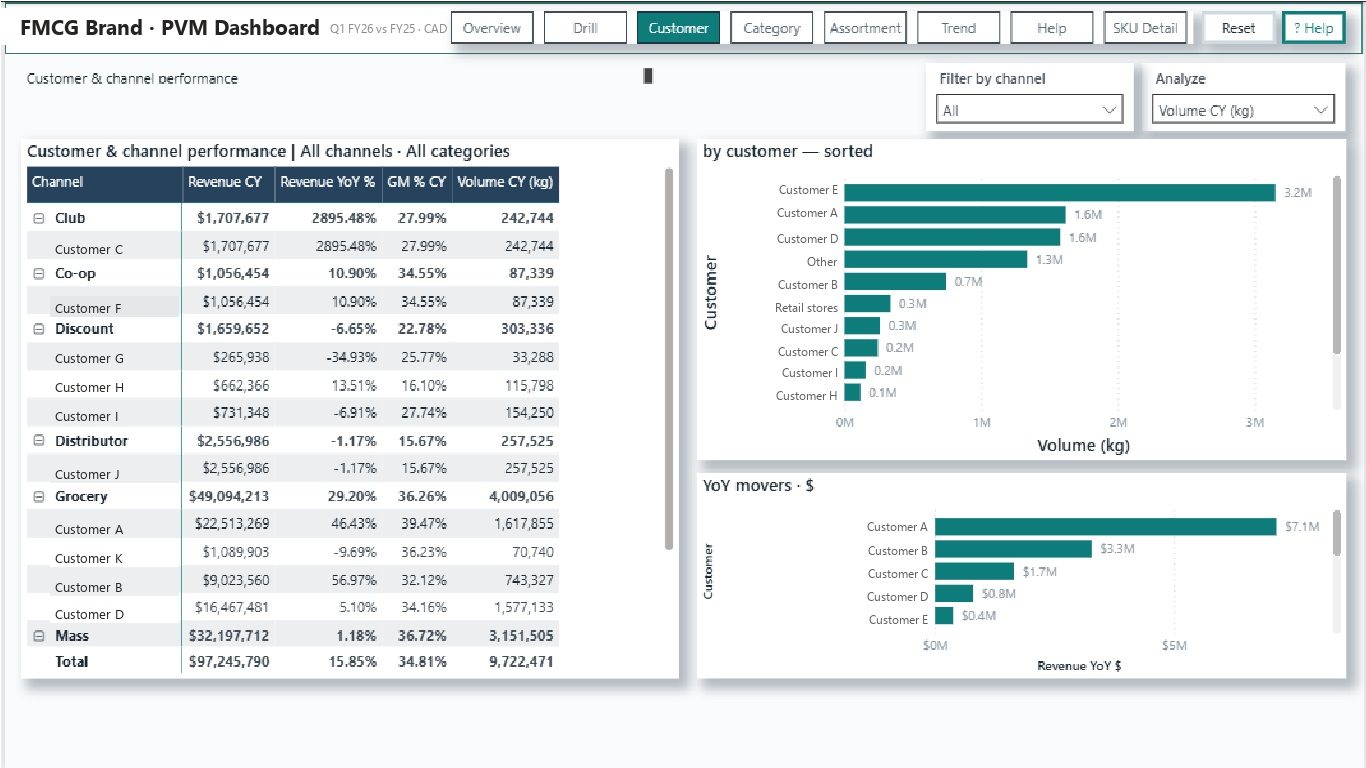Collapse the Mass channel group
The height and width of the screenshot is (768, 1366).
click(x=38, y=636)
